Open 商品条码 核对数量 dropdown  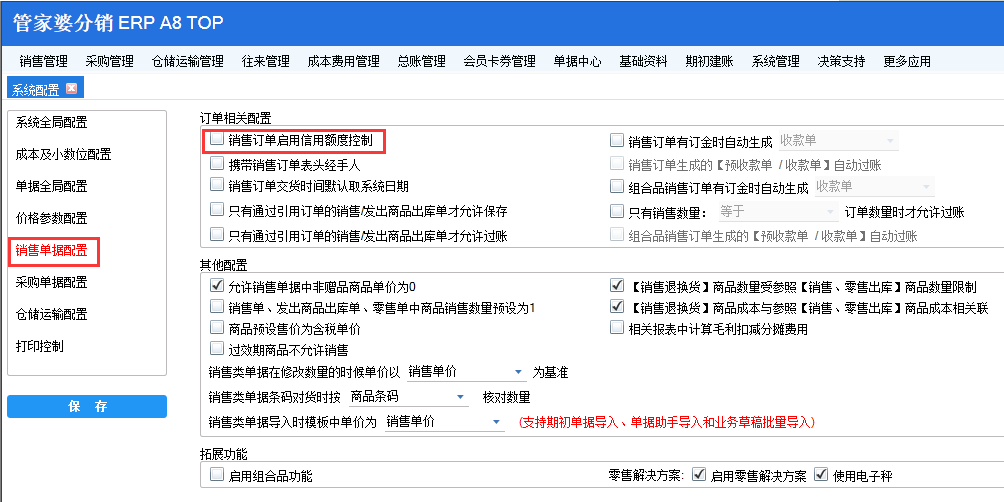409,396
